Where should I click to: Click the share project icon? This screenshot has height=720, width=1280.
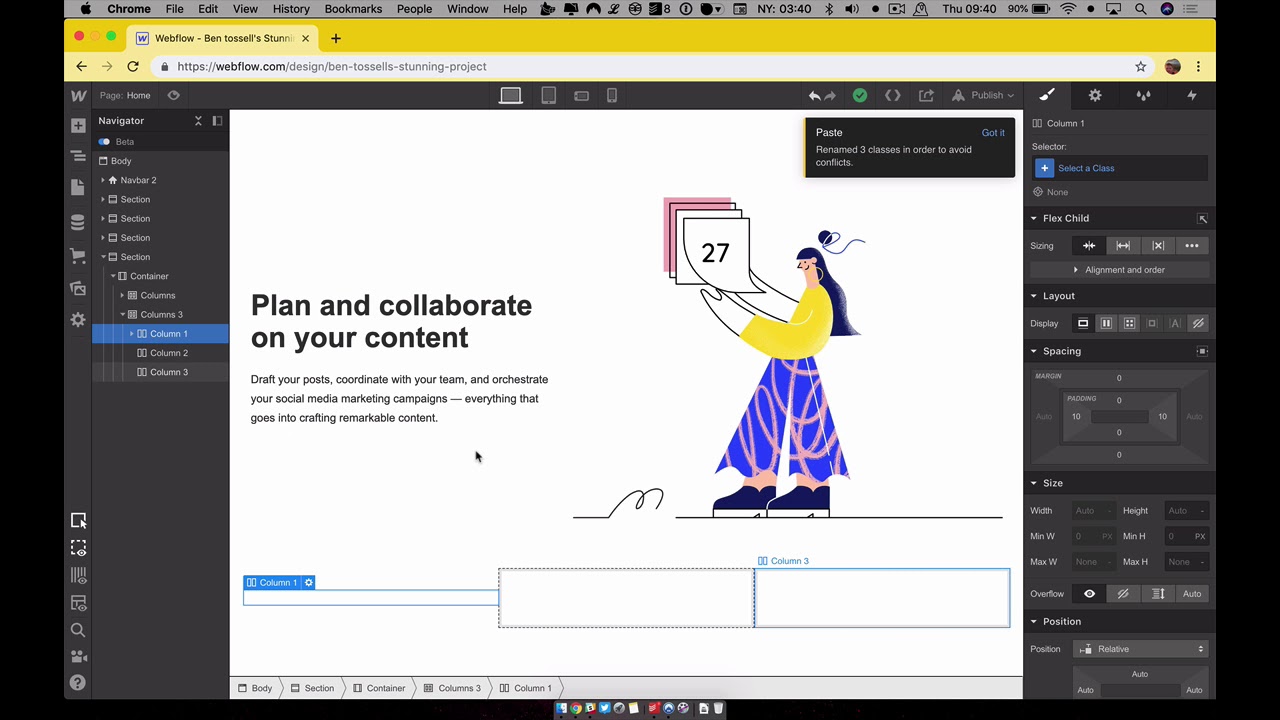click(x=926, y=95)
